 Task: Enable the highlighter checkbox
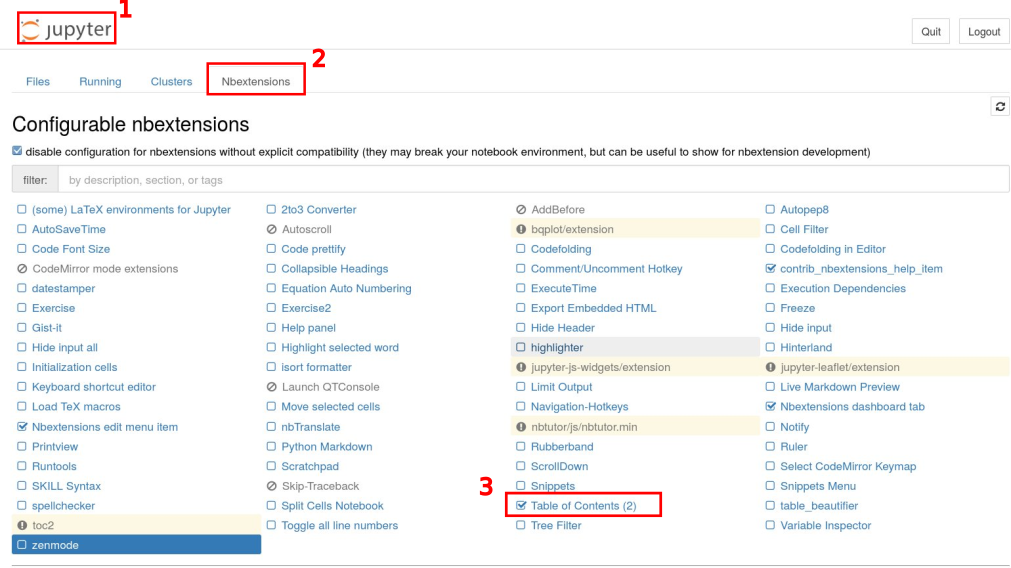coord(520,347)
